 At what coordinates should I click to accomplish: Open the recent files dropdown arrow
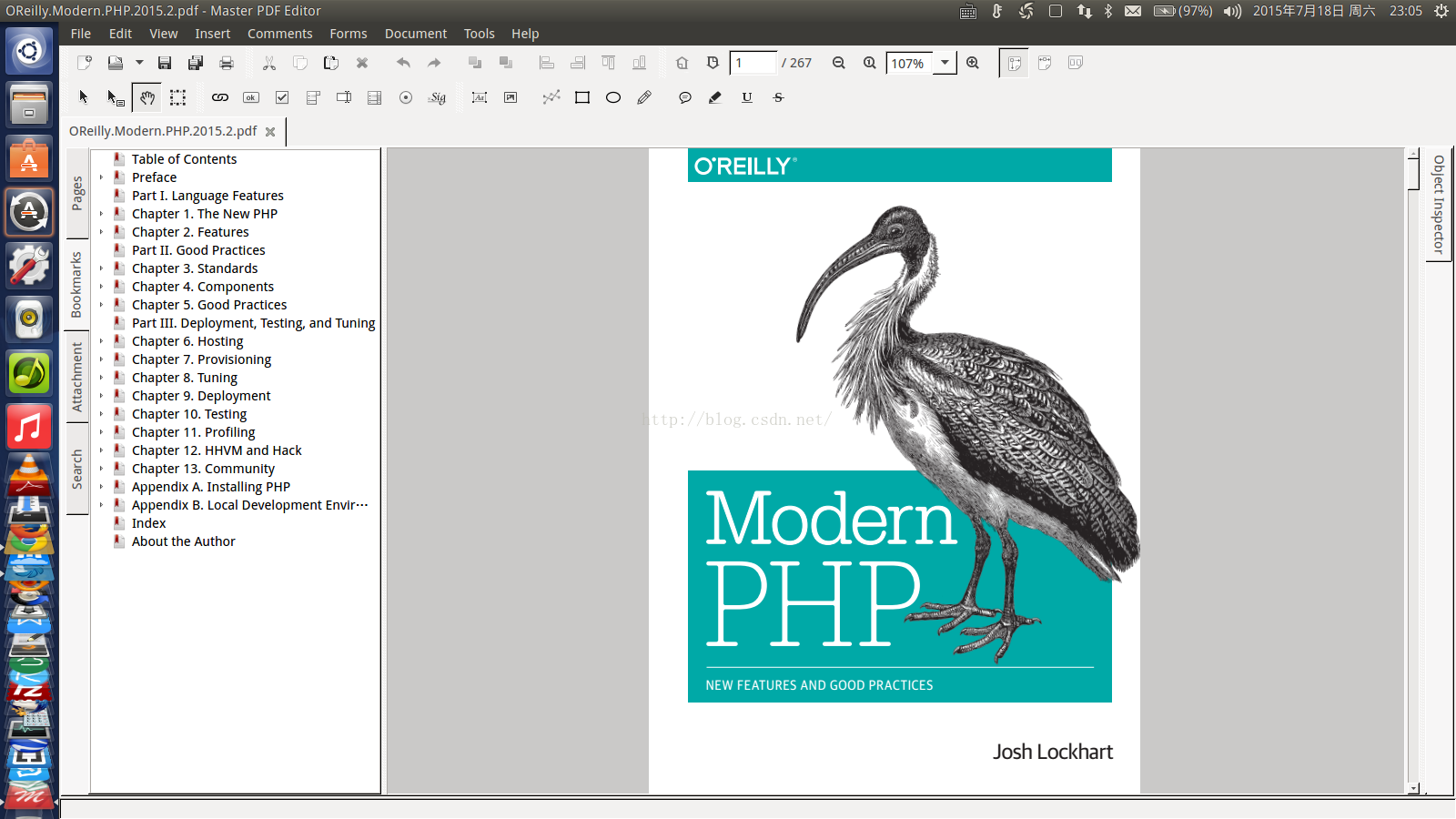click(x=139, y=63)
